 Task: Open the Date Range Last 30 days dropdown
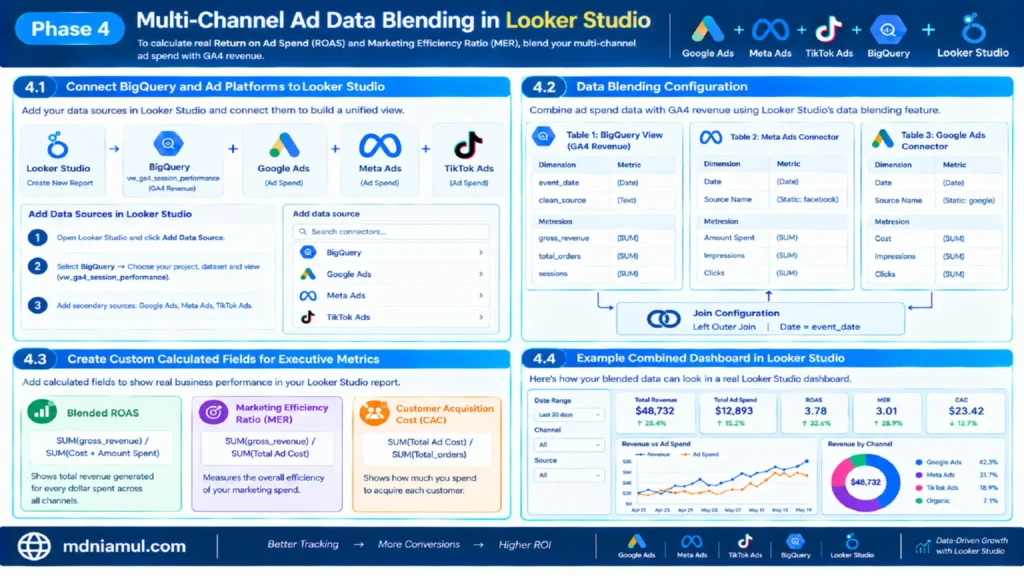[568, 415]
